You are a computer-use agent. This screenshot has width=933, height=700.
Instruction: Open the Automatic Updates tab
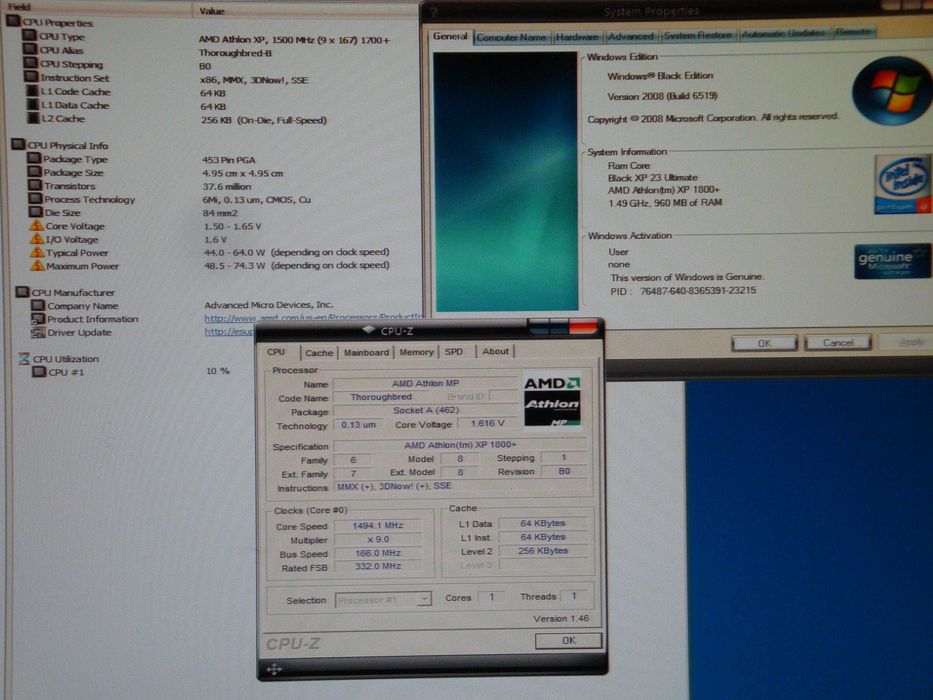pyautogui.click(x=783, y=33)
